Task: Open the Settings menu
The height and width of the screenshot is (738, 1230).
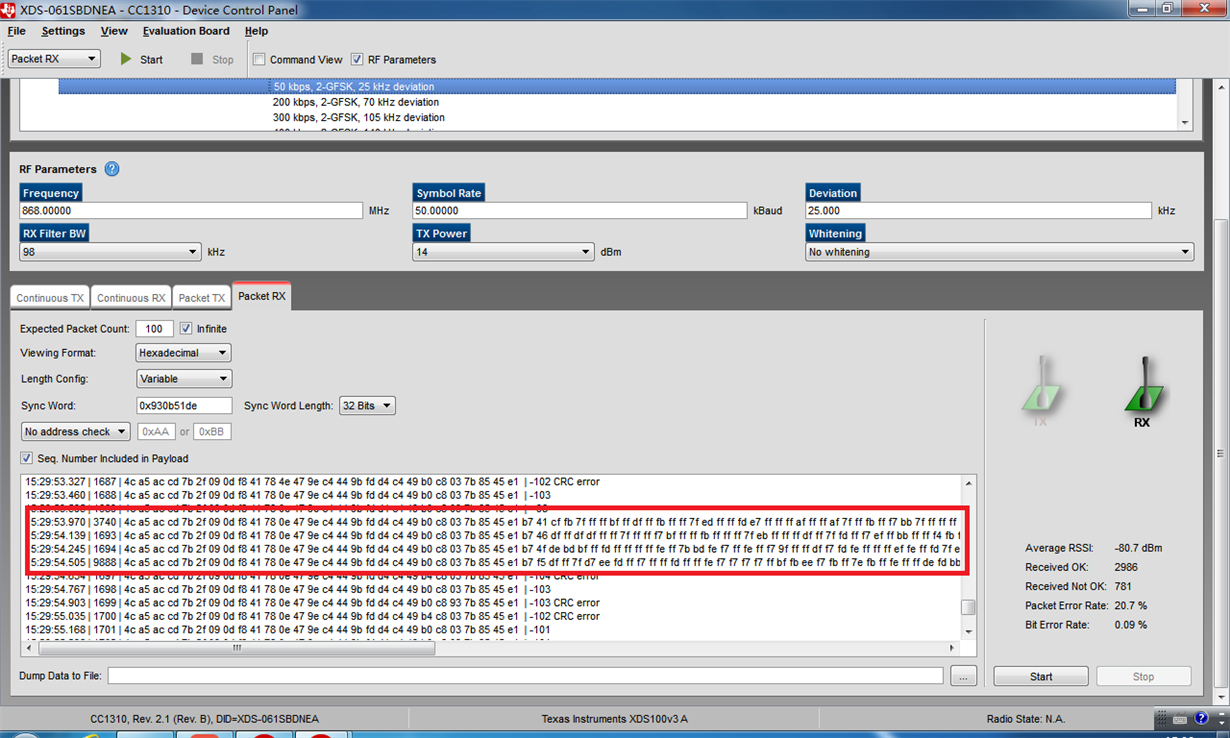Action: coord(63,31)
